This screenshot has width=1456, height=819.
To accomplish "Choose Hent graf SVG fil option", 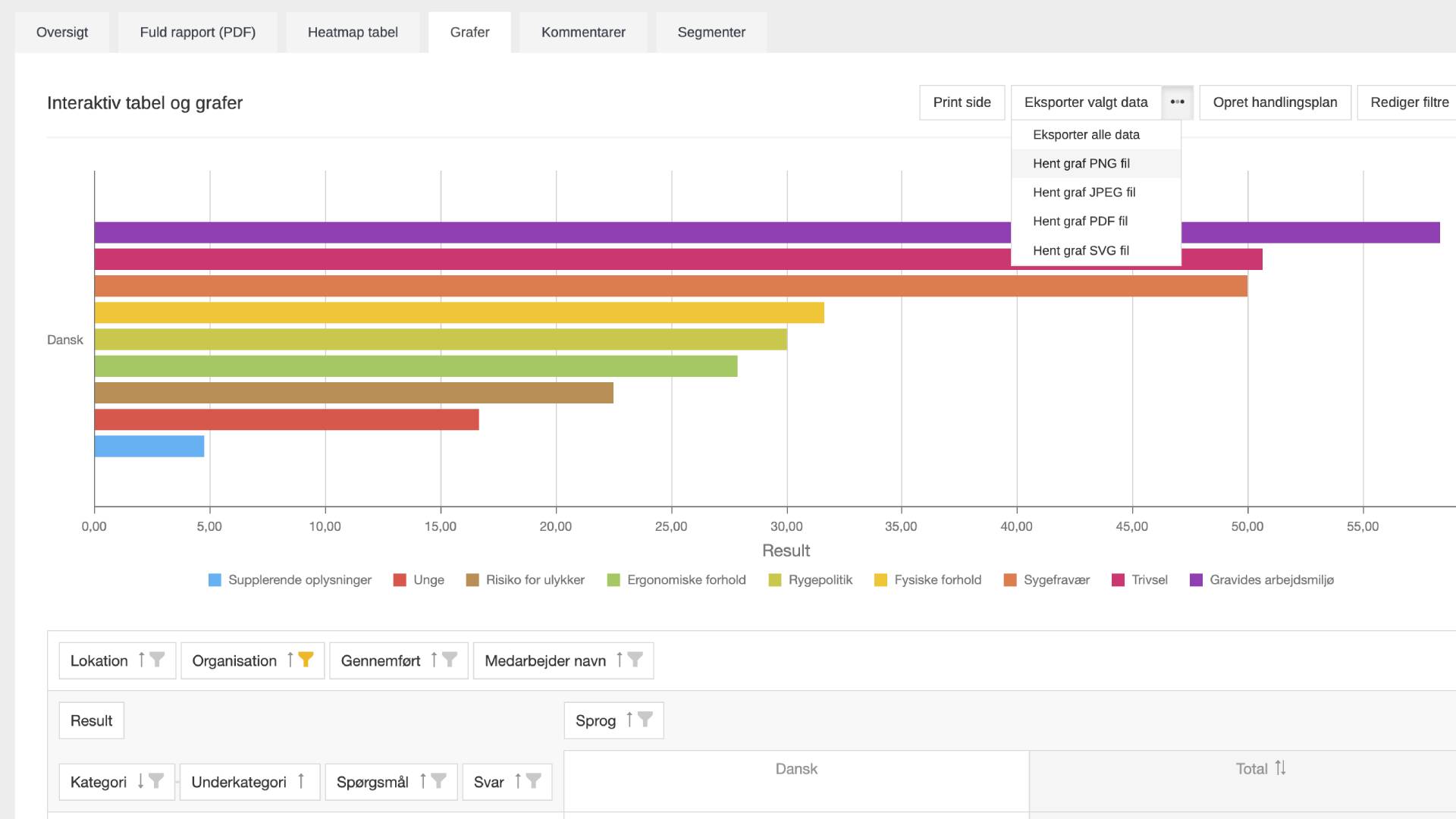I will 1081,251.
